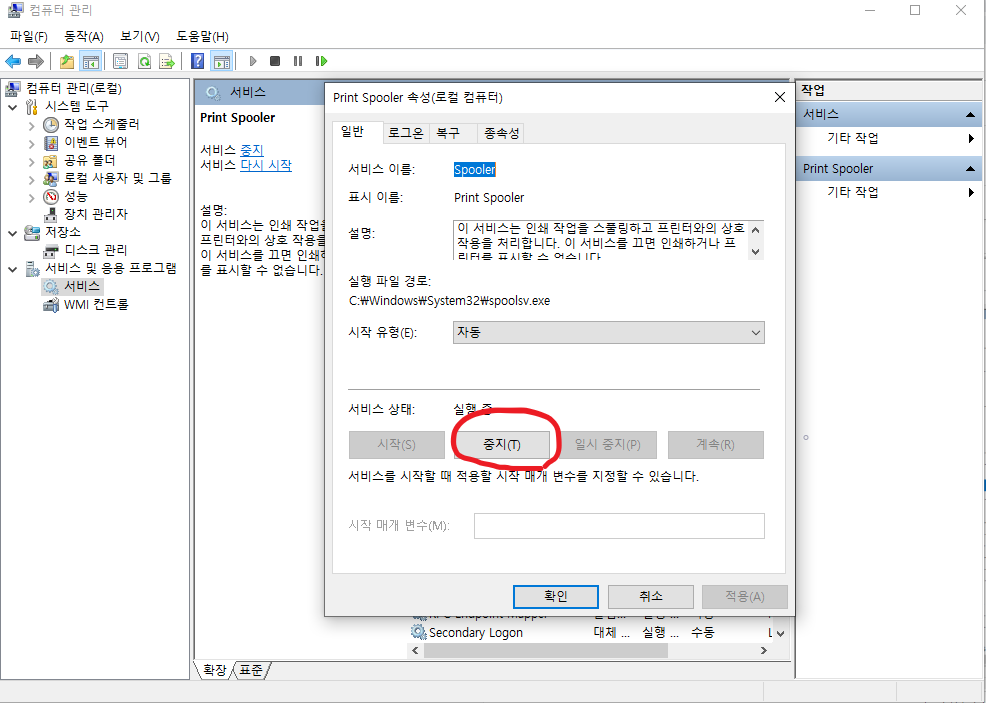Click the Forward arrow in toolbar

[x=36, y=61]
